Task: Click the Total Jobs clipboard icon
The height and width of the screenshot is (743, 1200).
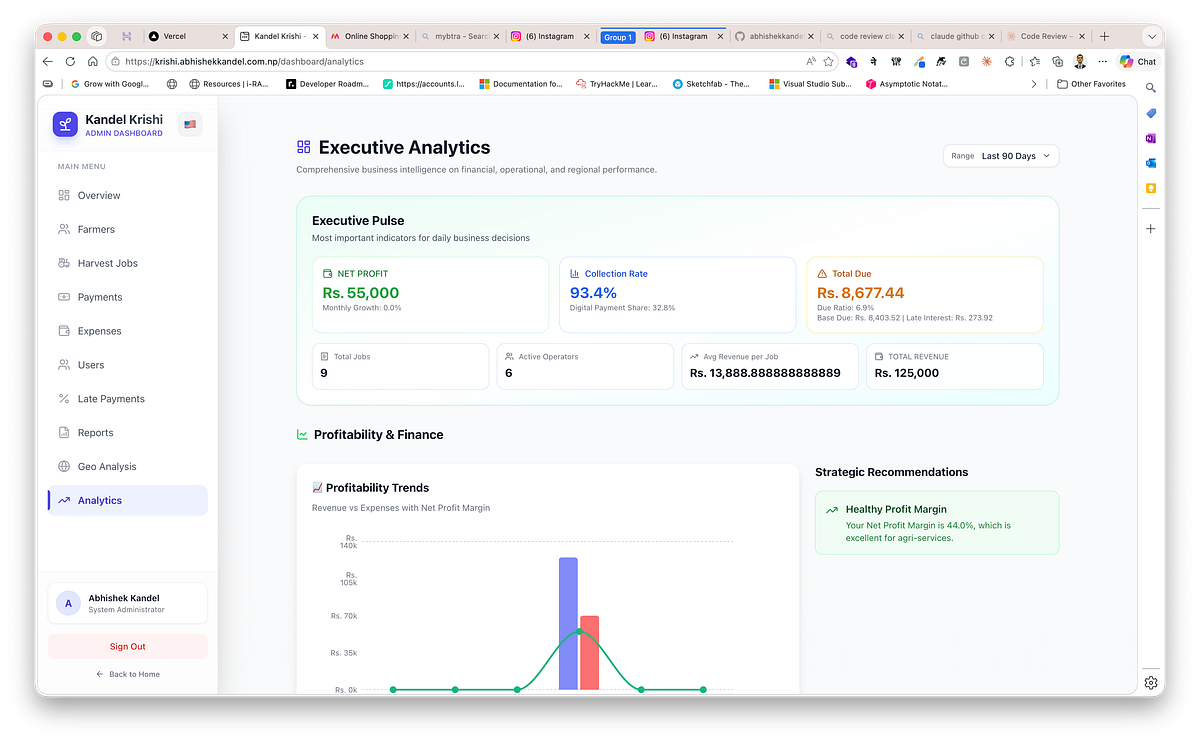Action: pyautogui.click(x=324, y=356)
